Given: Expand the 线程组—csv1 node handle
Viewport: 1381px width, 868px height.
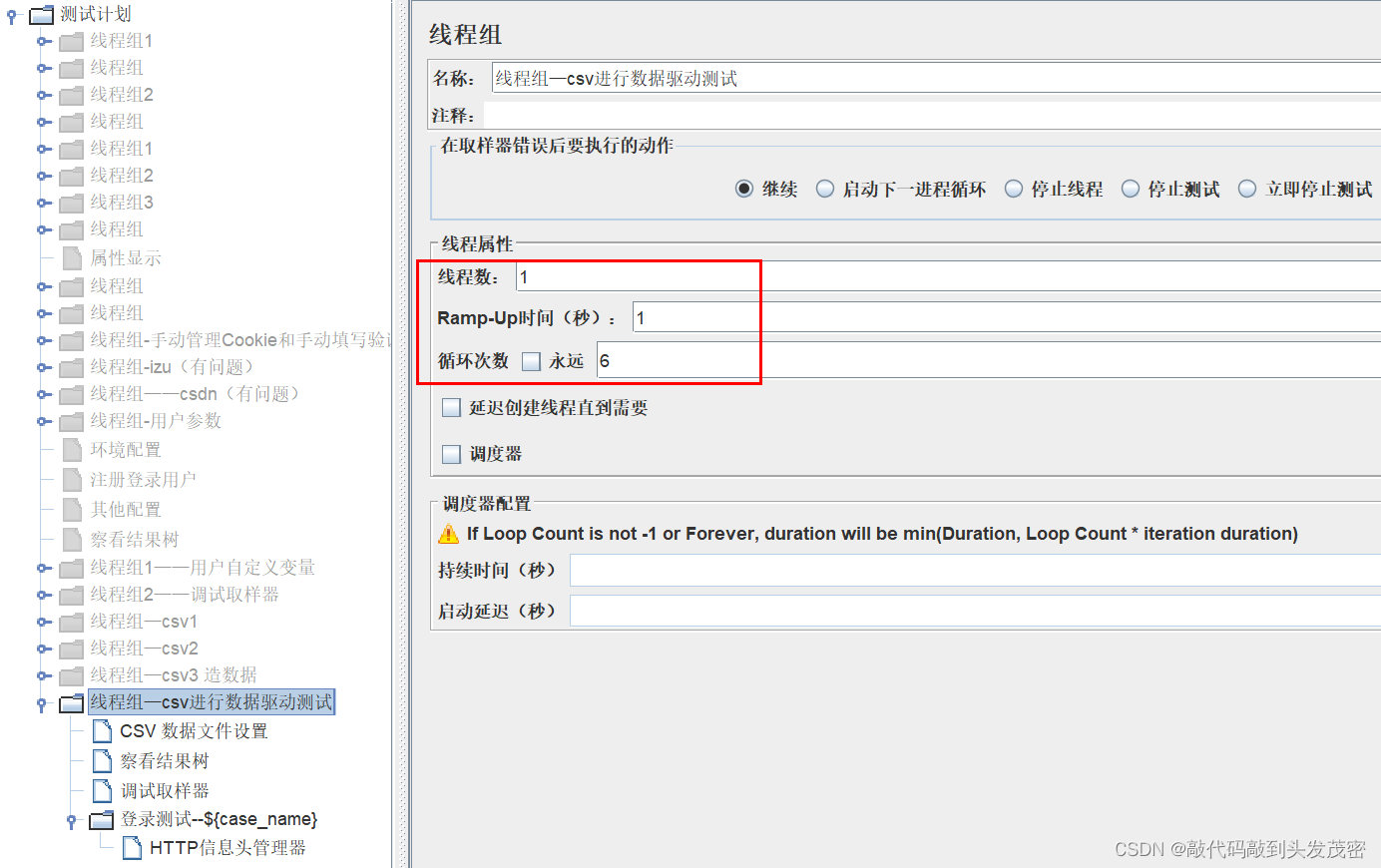Looking at the screenshot, I should click(x=43, y=622).
